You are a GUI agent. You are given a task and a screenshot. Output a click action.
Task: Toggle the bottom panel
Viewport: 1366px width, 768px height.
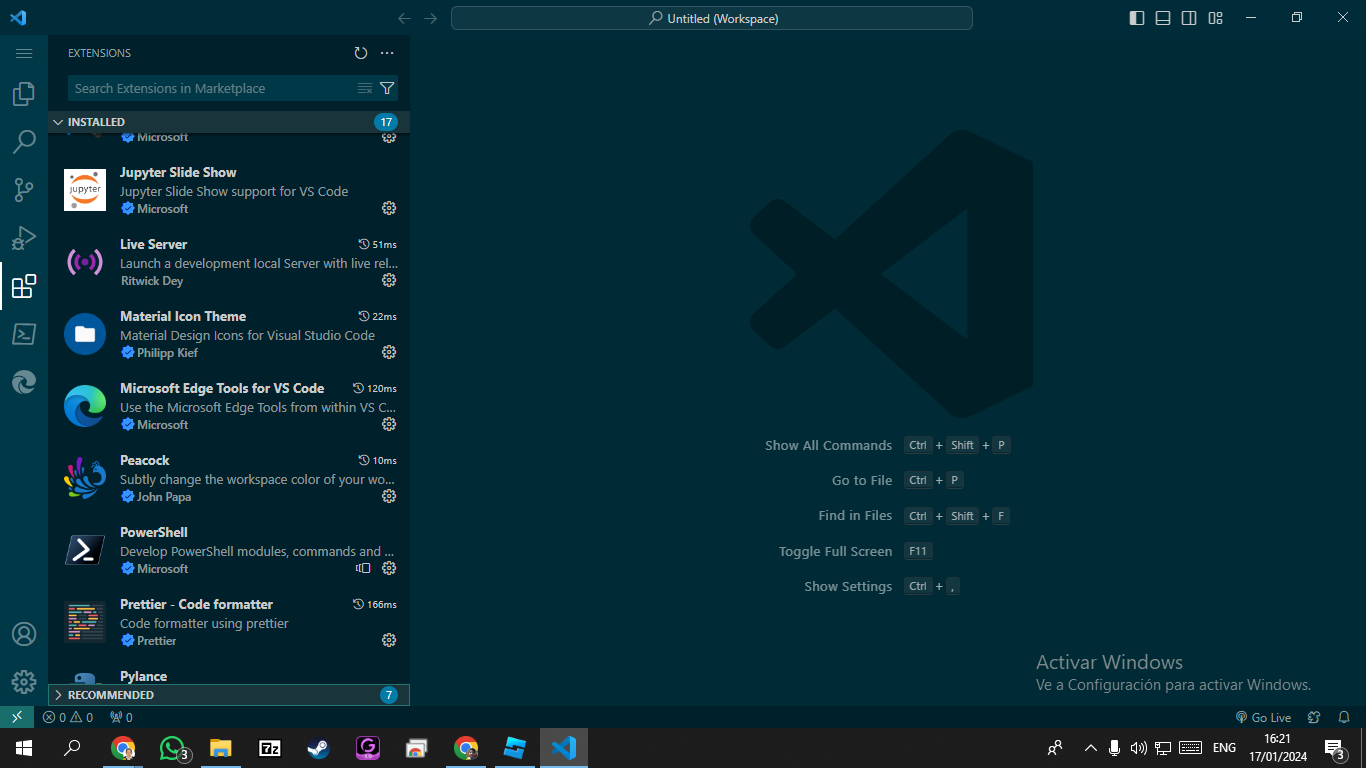(x=1163, y=18)
